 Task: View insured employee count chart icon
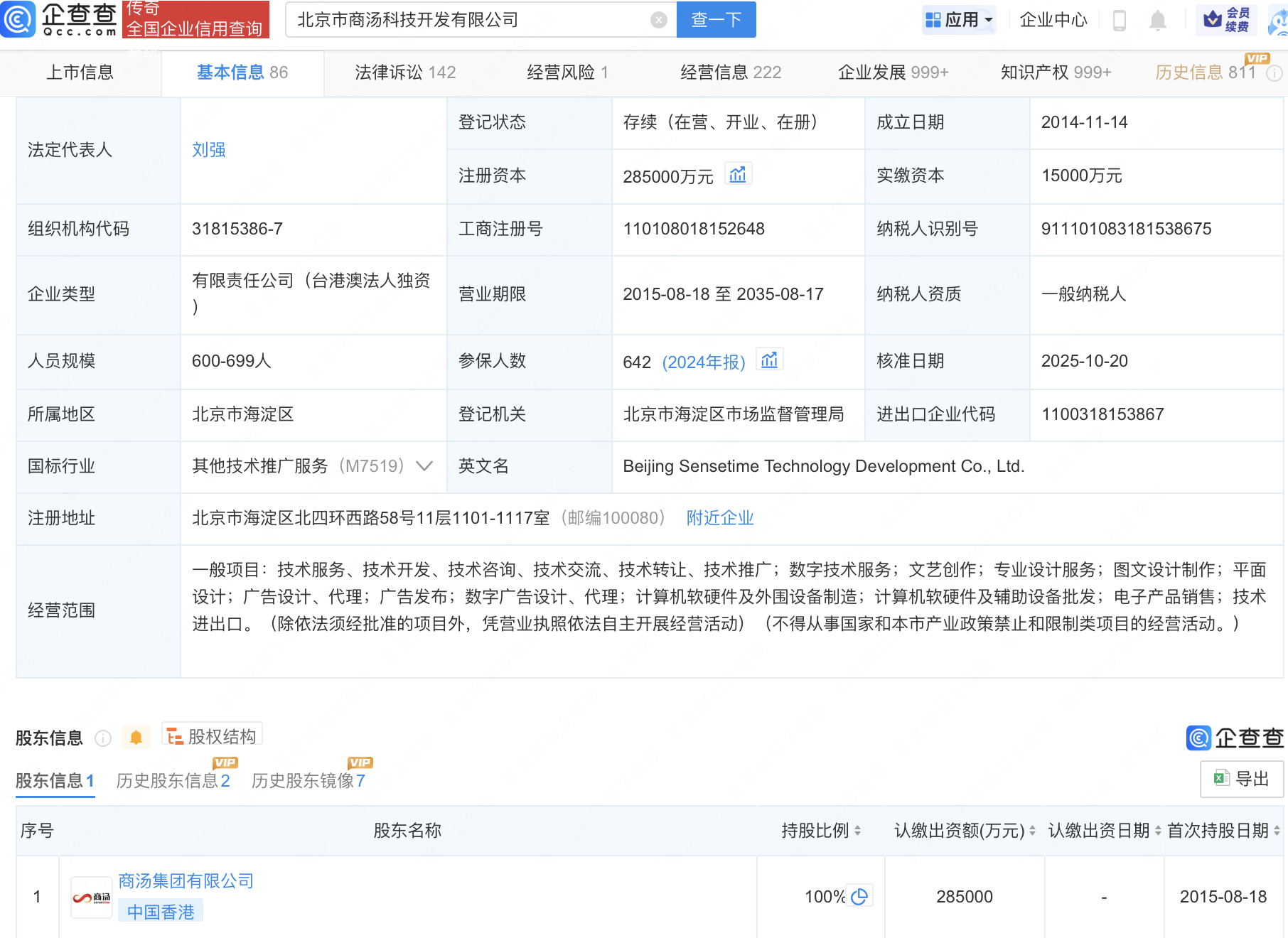(x=769, y=360)
